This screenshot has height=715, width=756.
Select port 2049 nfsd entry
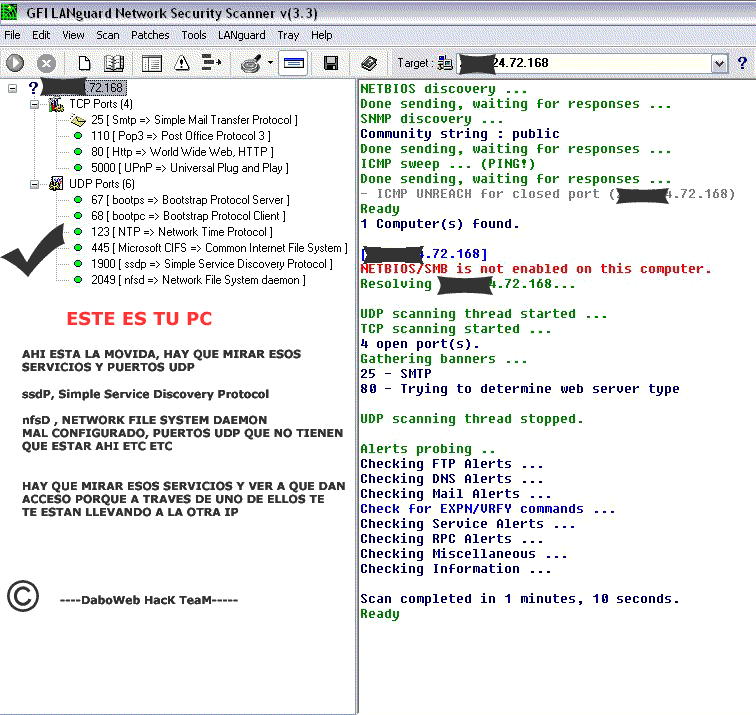198,280
